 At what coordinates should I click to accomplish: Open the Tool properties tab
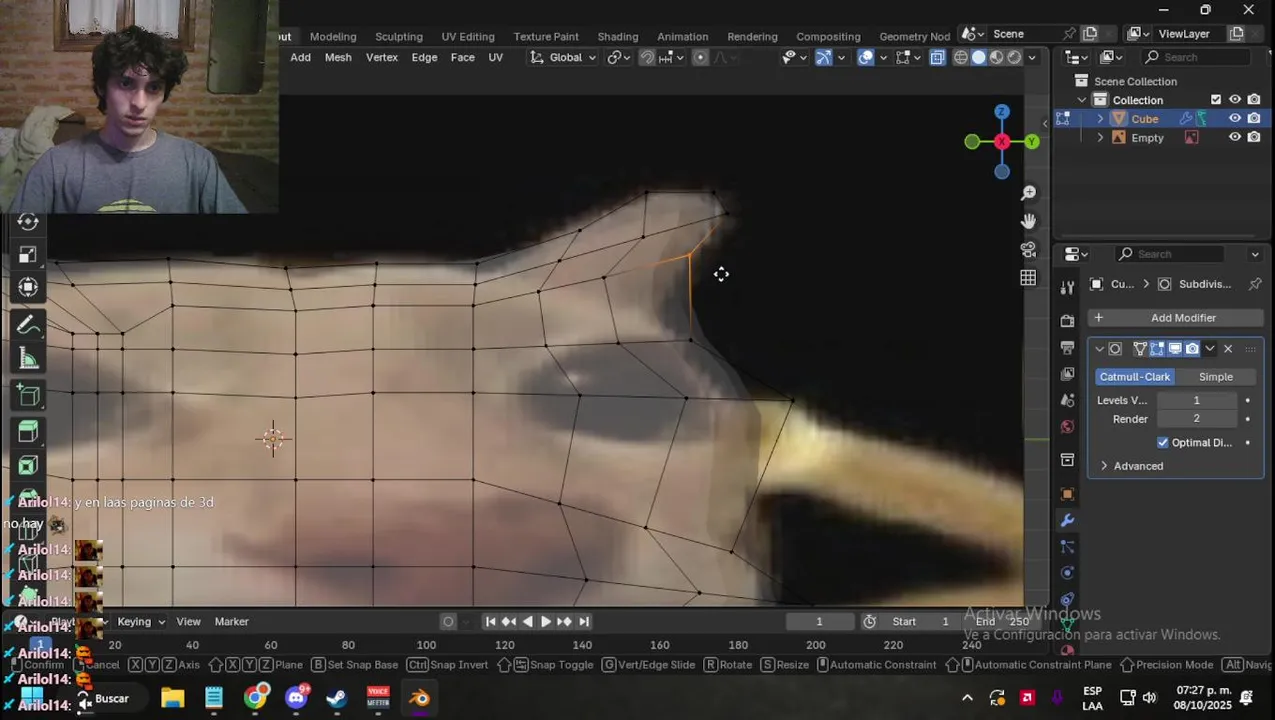1067,288
